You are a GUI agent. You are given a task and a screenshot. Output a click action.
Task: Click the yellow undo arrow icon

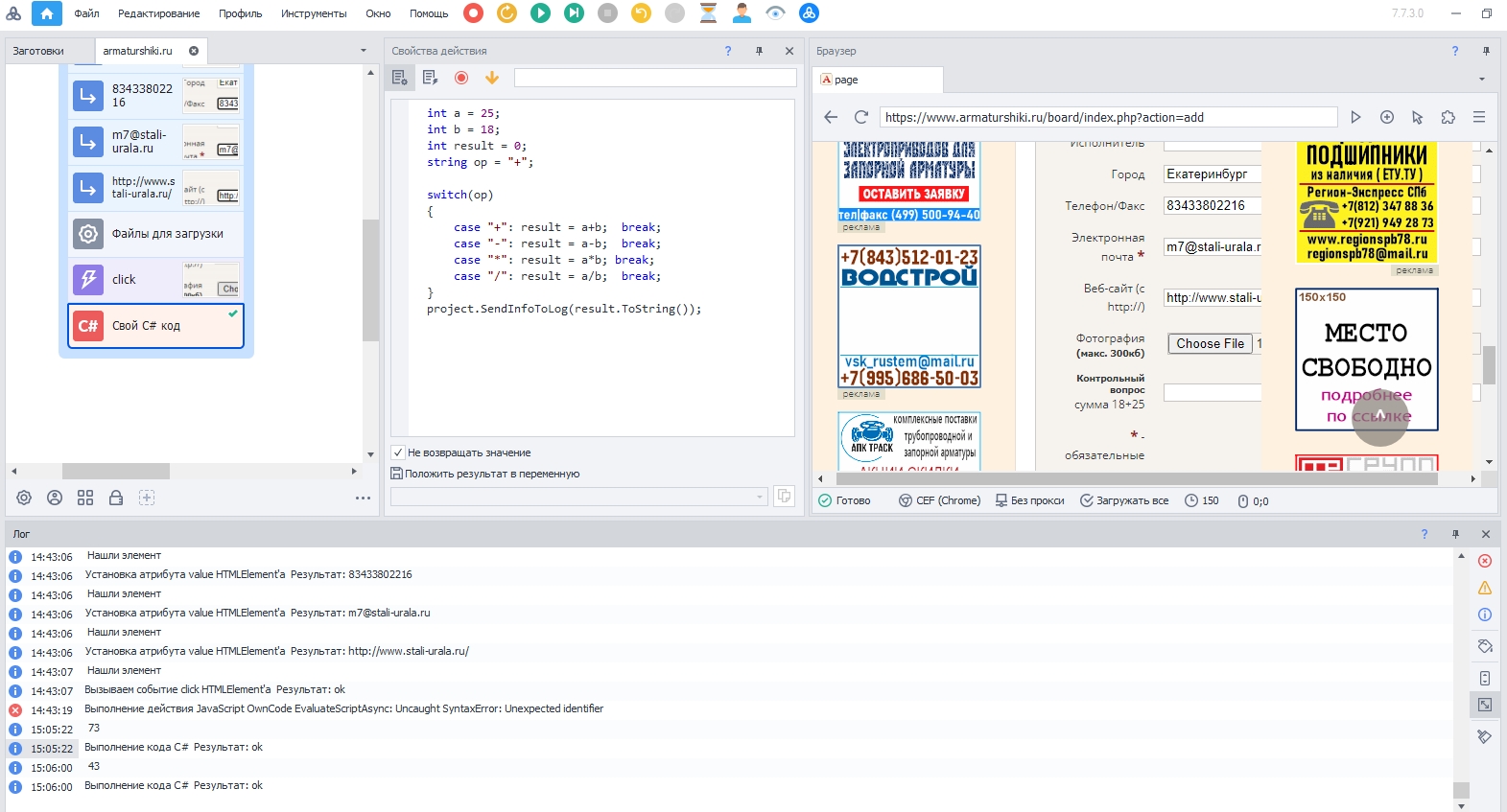[641, 13]
